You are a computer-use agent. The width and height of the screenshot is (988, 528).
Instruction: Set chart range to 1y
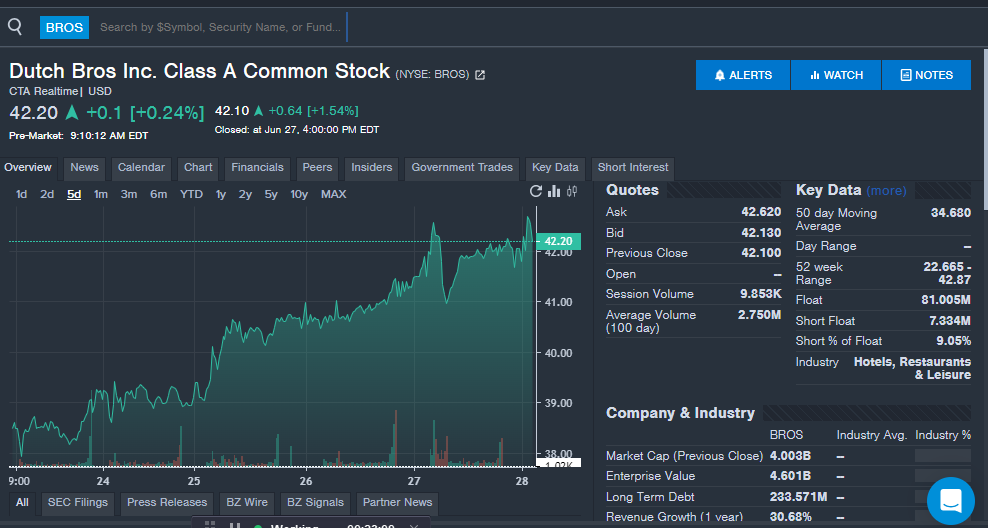click(221, 194)
